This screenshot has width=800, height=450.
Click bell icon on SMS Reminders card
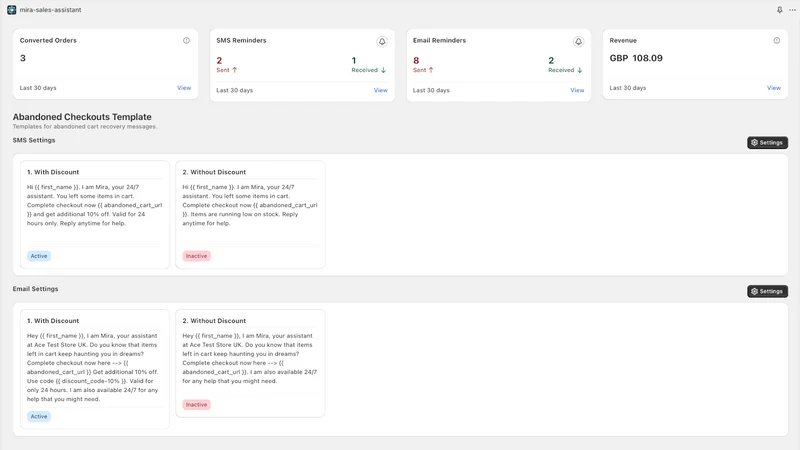point(382,41)
